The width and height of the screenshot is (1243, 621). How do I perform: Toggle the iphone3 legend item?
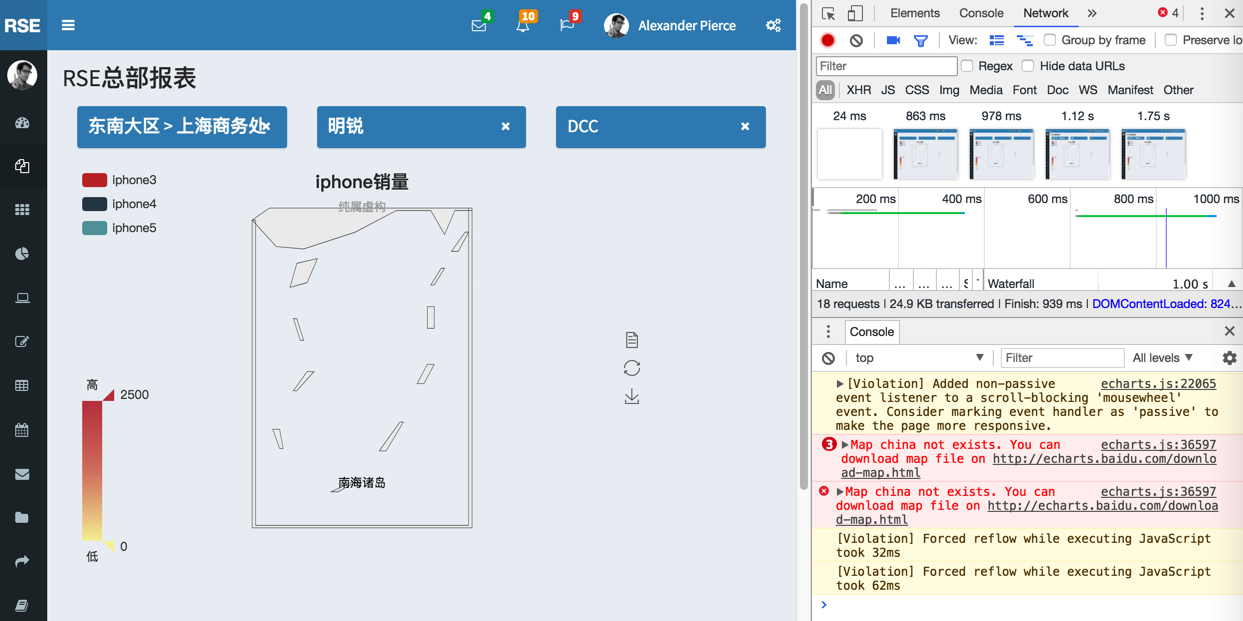click(x=119, y=180)
